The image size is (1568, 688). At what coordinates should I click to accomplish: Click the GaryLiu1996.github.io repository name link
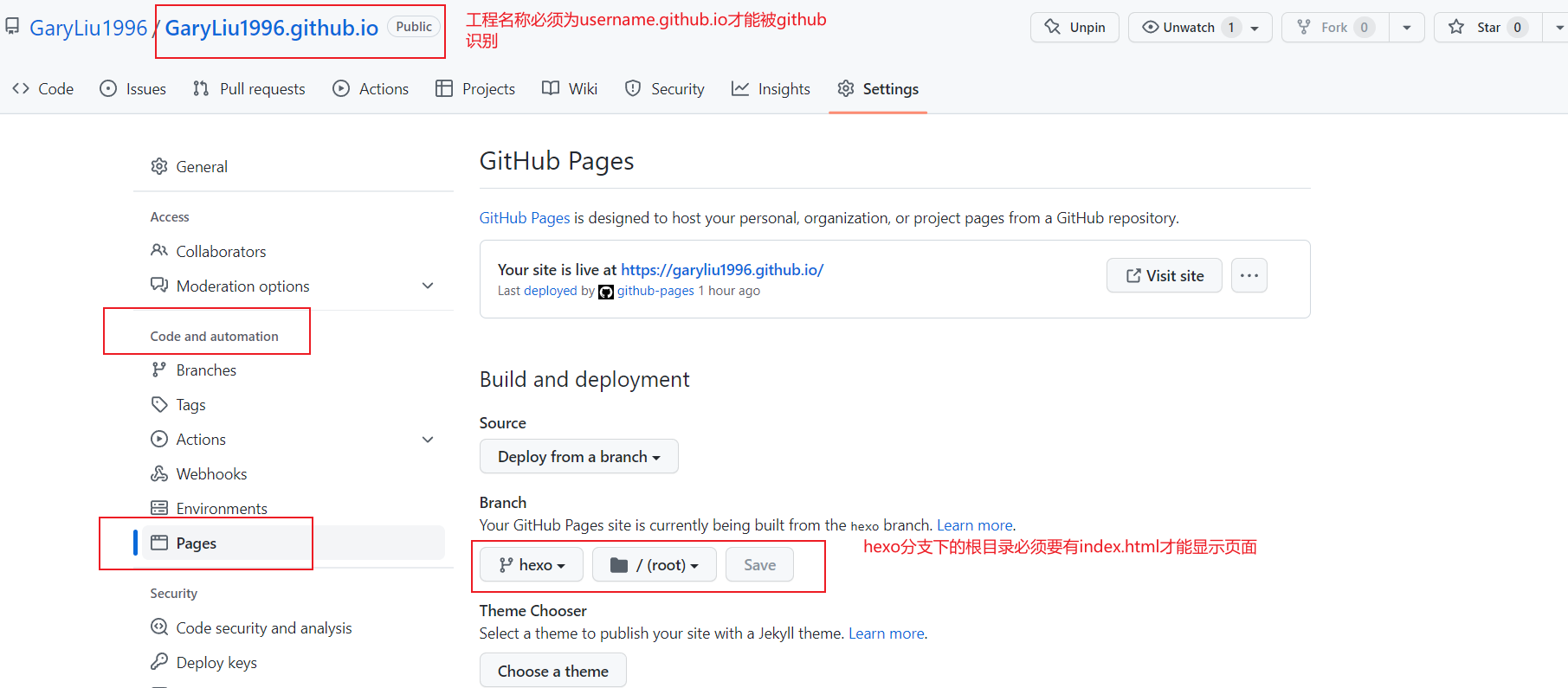pos(272,28)
